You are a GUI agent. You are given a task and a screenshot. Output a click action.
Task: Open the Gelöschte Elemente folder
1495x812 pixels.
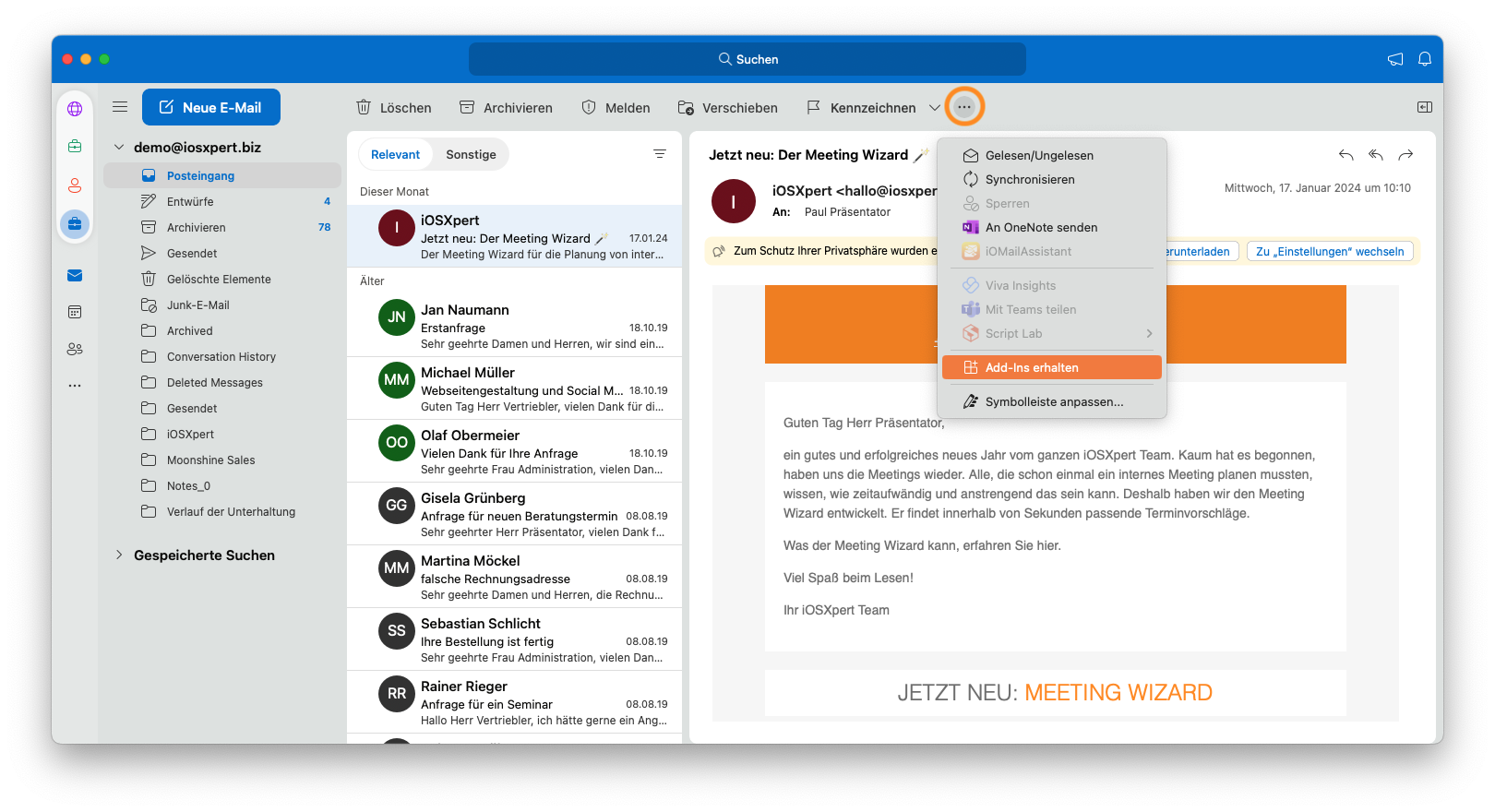(x=222, y=279)
